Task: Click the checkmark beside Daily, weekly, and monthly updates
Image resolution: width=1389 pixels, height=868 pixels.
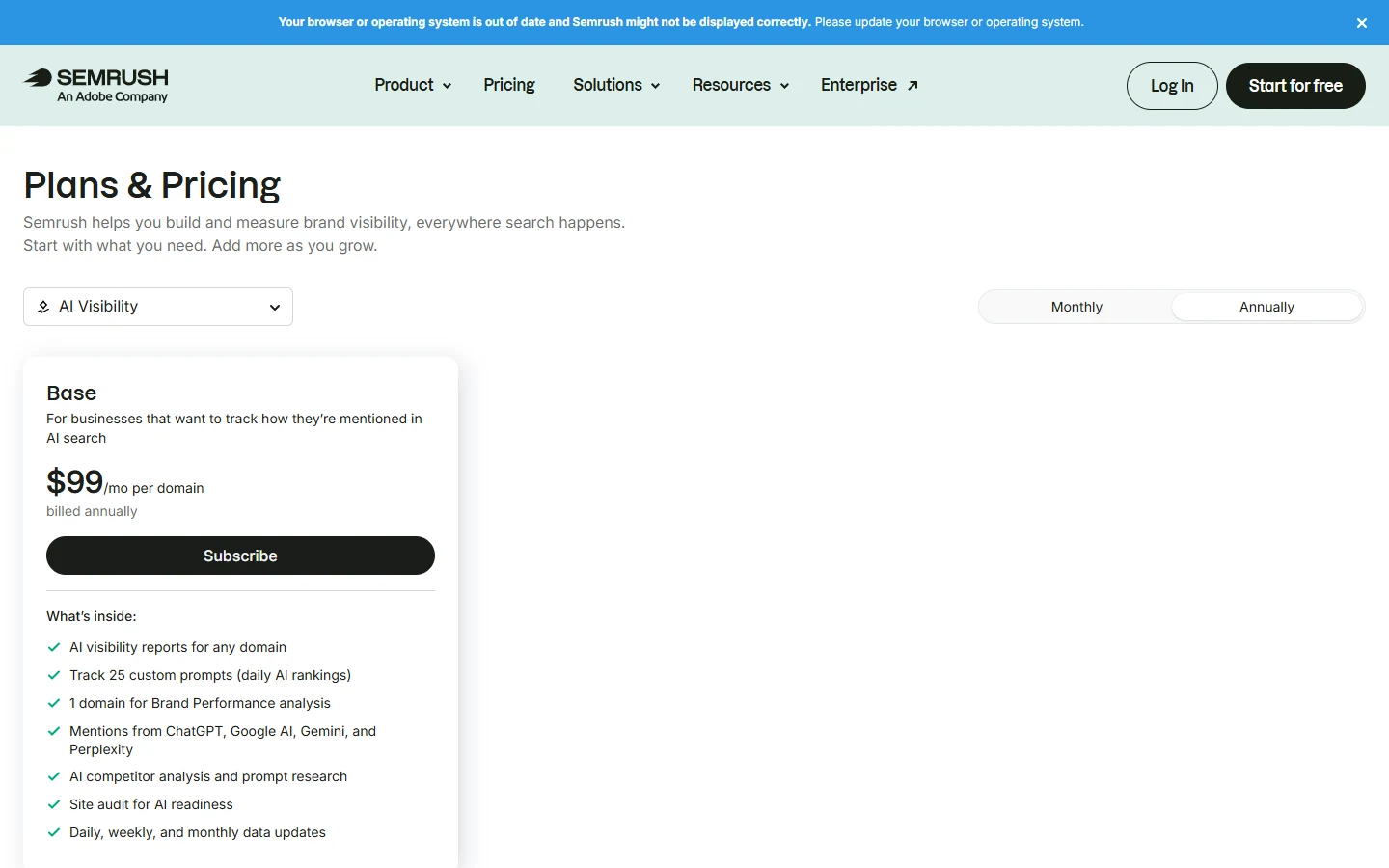Action: (x=54, y=832)
